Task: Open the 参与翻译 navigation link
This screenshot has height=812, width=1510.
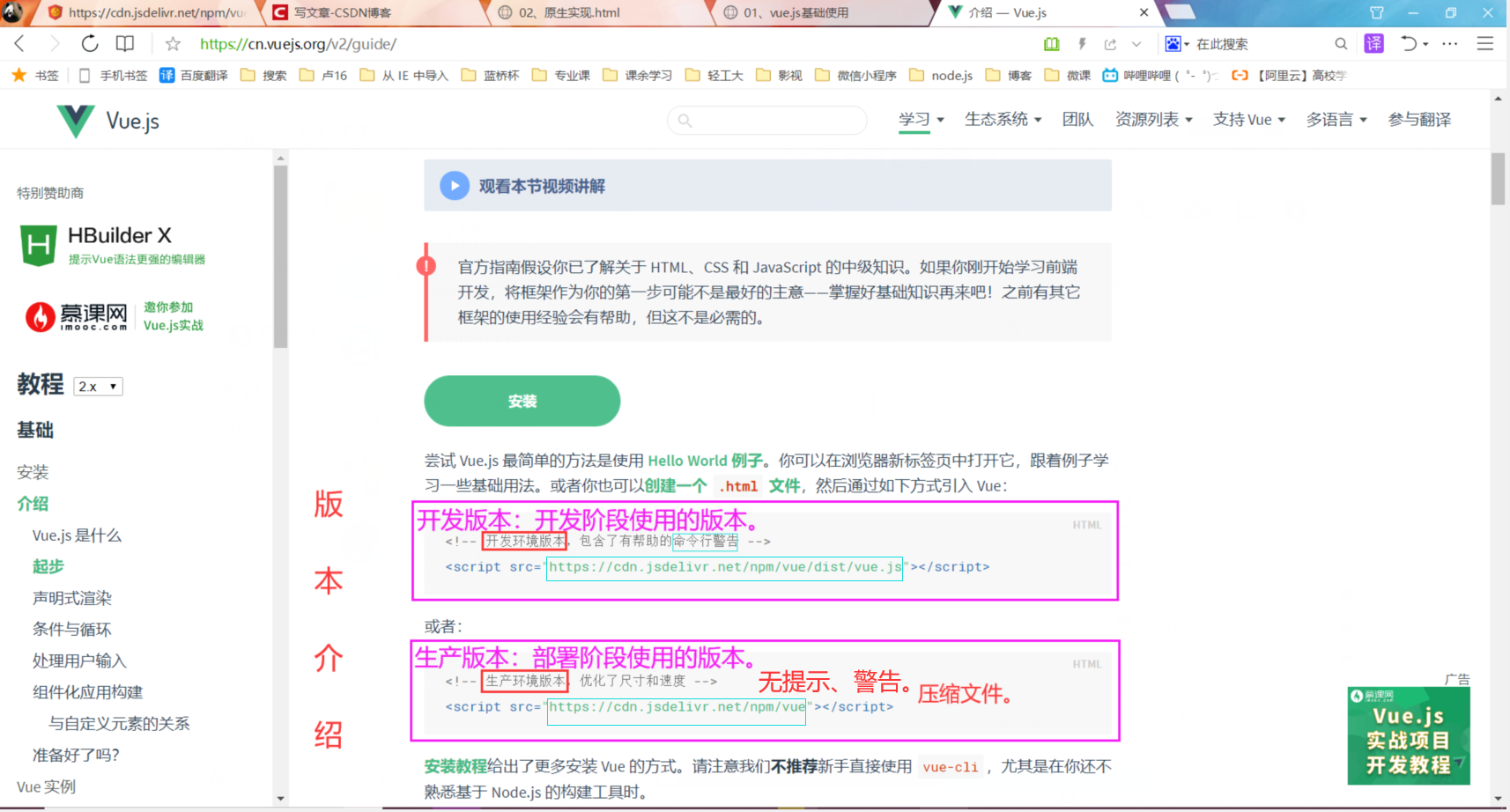Action: click(1419, 120)
